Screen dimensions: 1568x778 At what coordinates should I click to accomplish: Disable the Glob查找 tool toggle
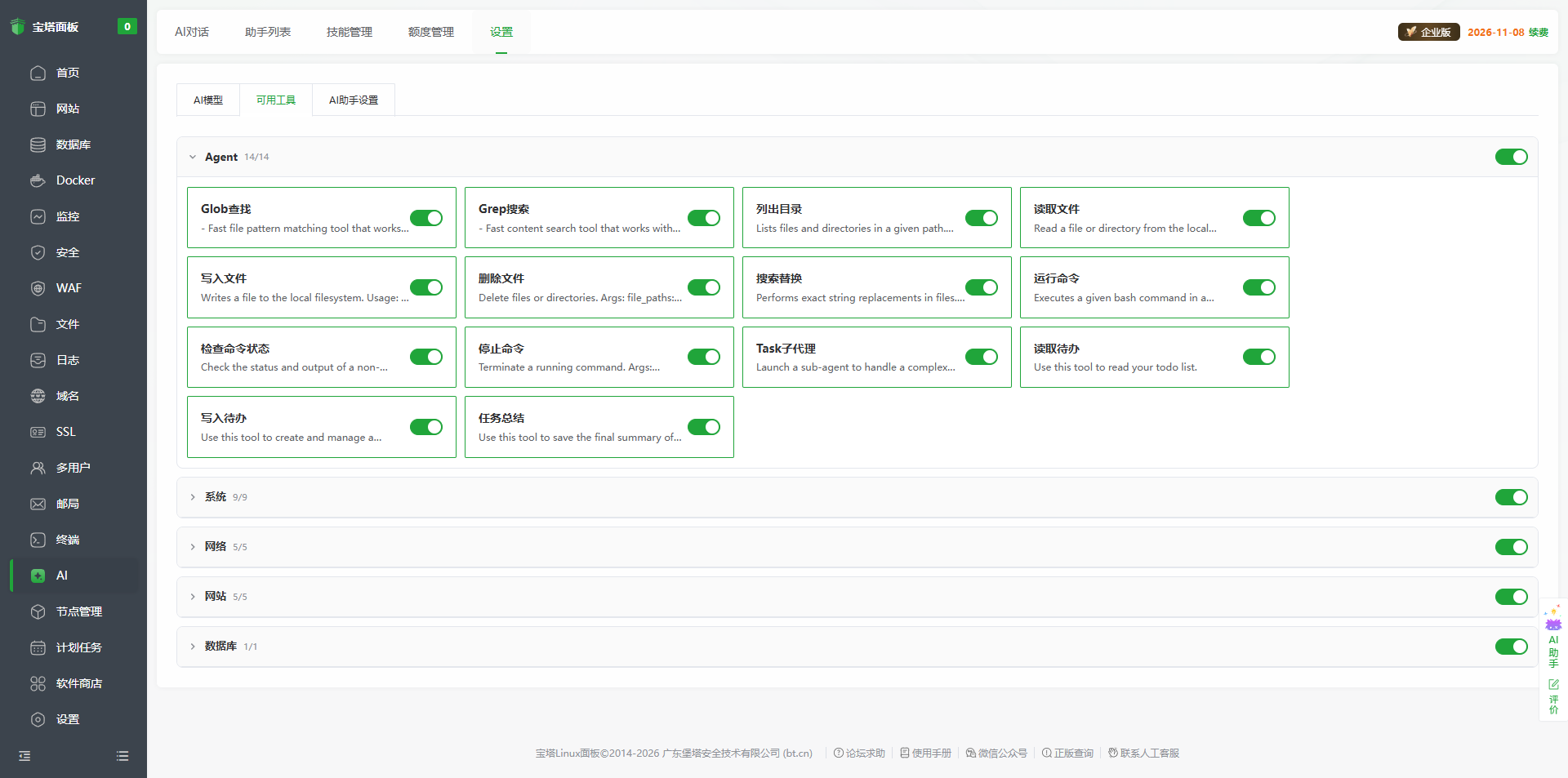pos(425,218)
